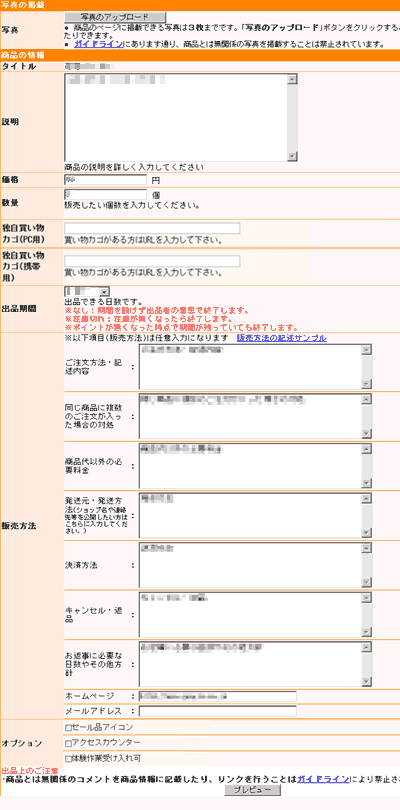This screenshot has height=810, width=400.
Task: Click up arrow of 説明 textarea scrollbar
Action: (x=293, y=80)
